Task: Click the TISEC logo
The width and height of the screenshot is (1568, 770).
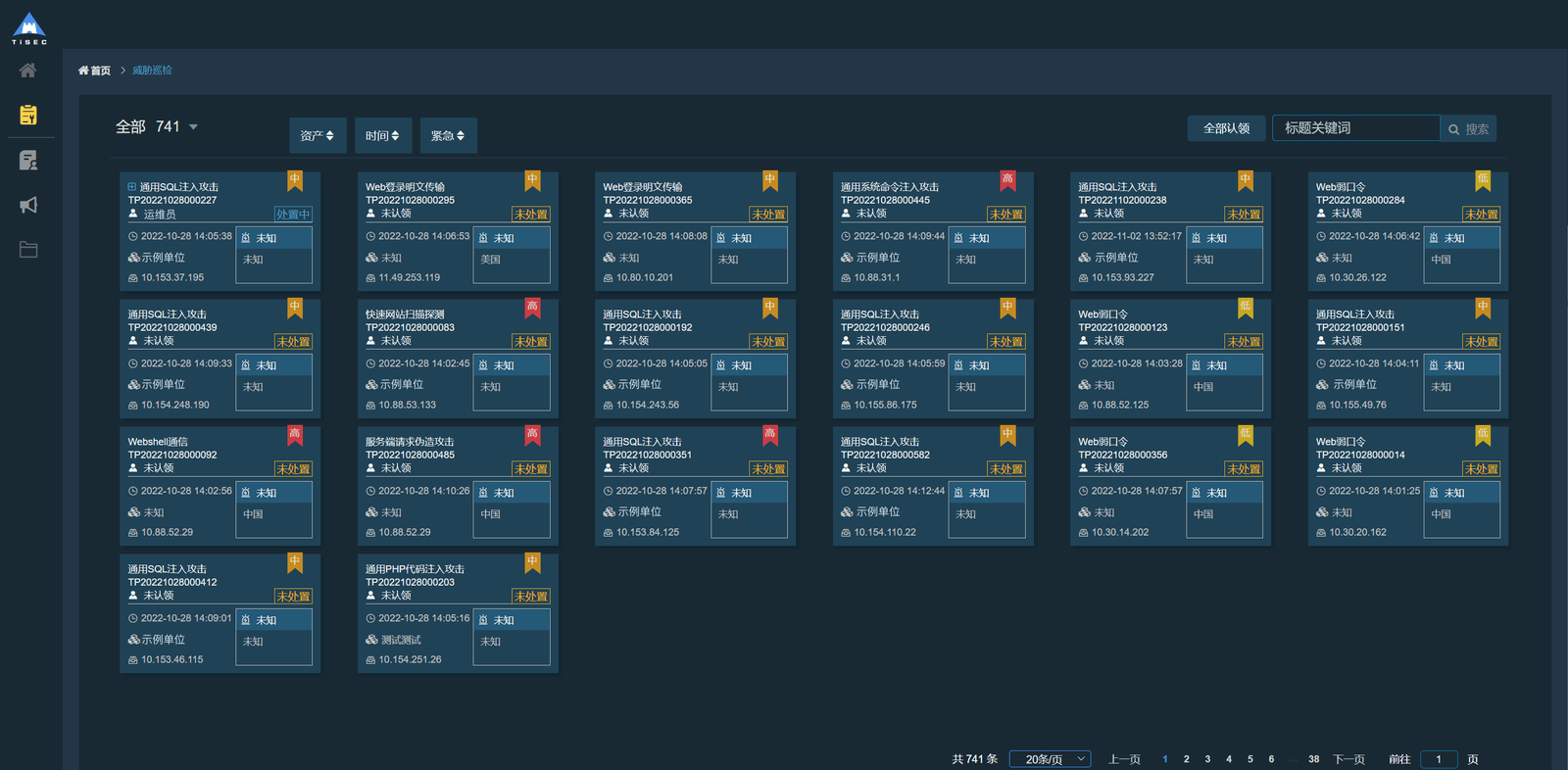Action: pos(29,28)
